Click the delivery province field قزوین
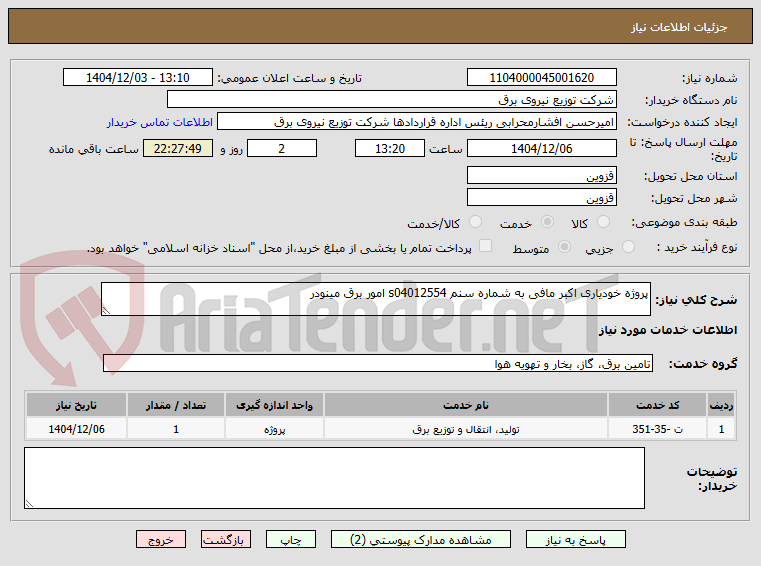 tap(542, 175)
